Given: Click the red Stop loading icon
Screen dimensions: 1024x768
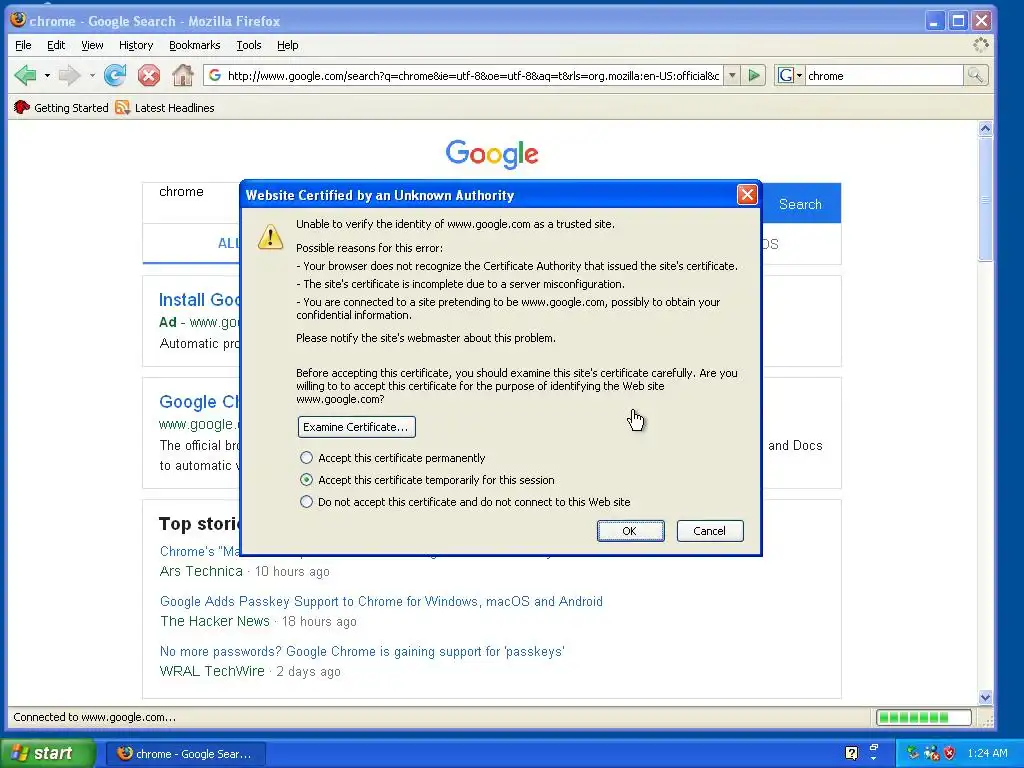Looking at the screenshot, I should (149, 76).
